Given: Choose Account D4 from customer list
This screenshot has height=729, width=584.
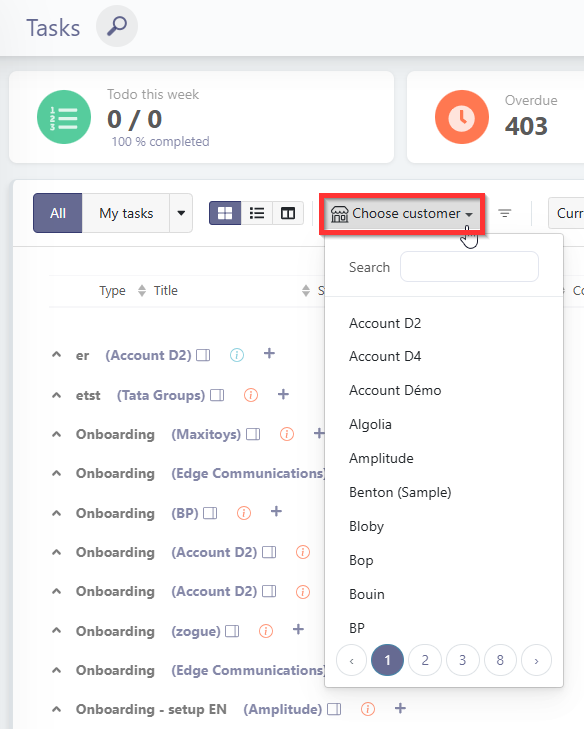Looking at the screenshot, I should tap(385, 357).
